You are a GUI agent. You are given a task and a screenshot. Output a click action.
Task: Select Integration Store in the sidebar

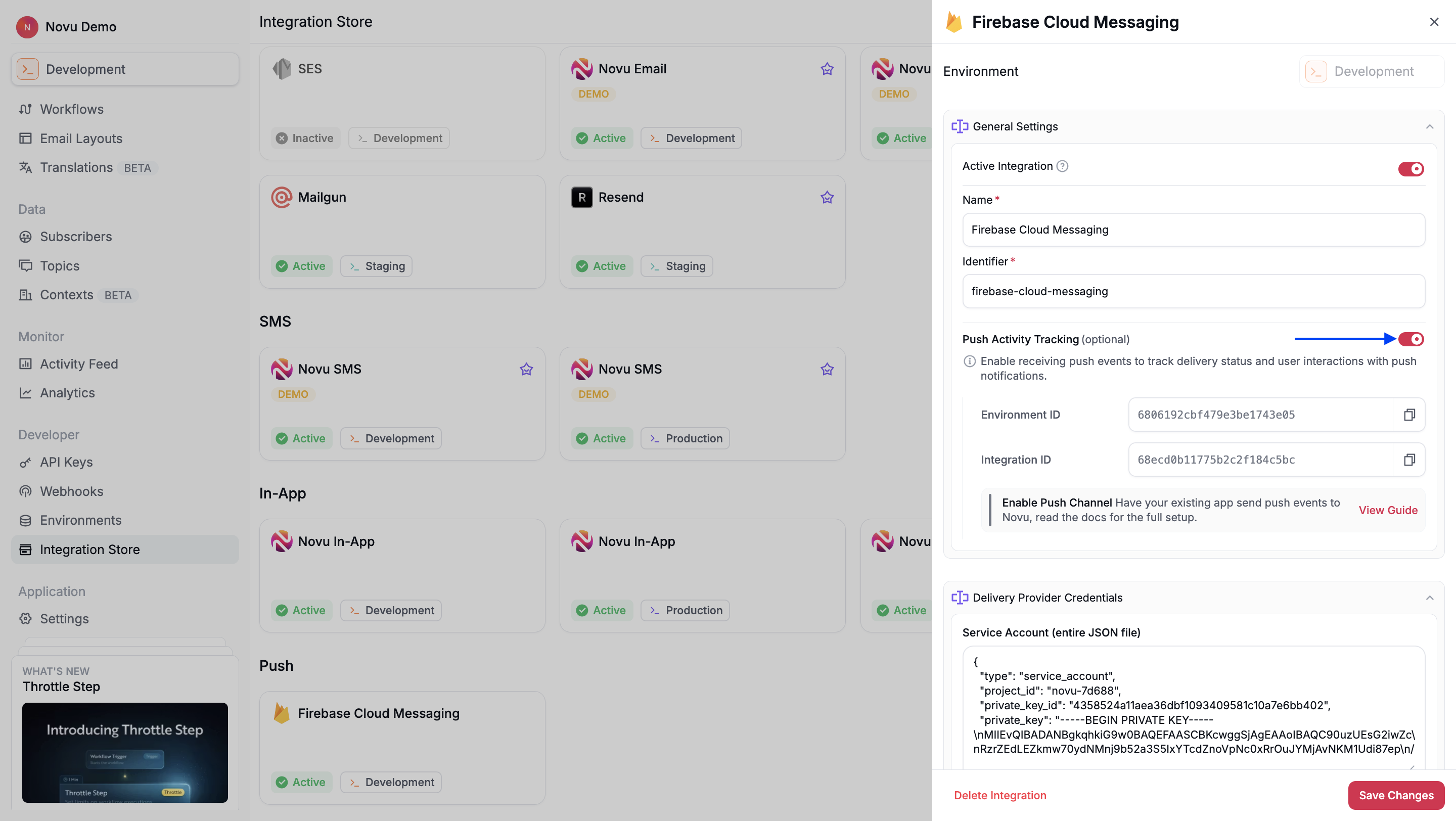[89, 549]
